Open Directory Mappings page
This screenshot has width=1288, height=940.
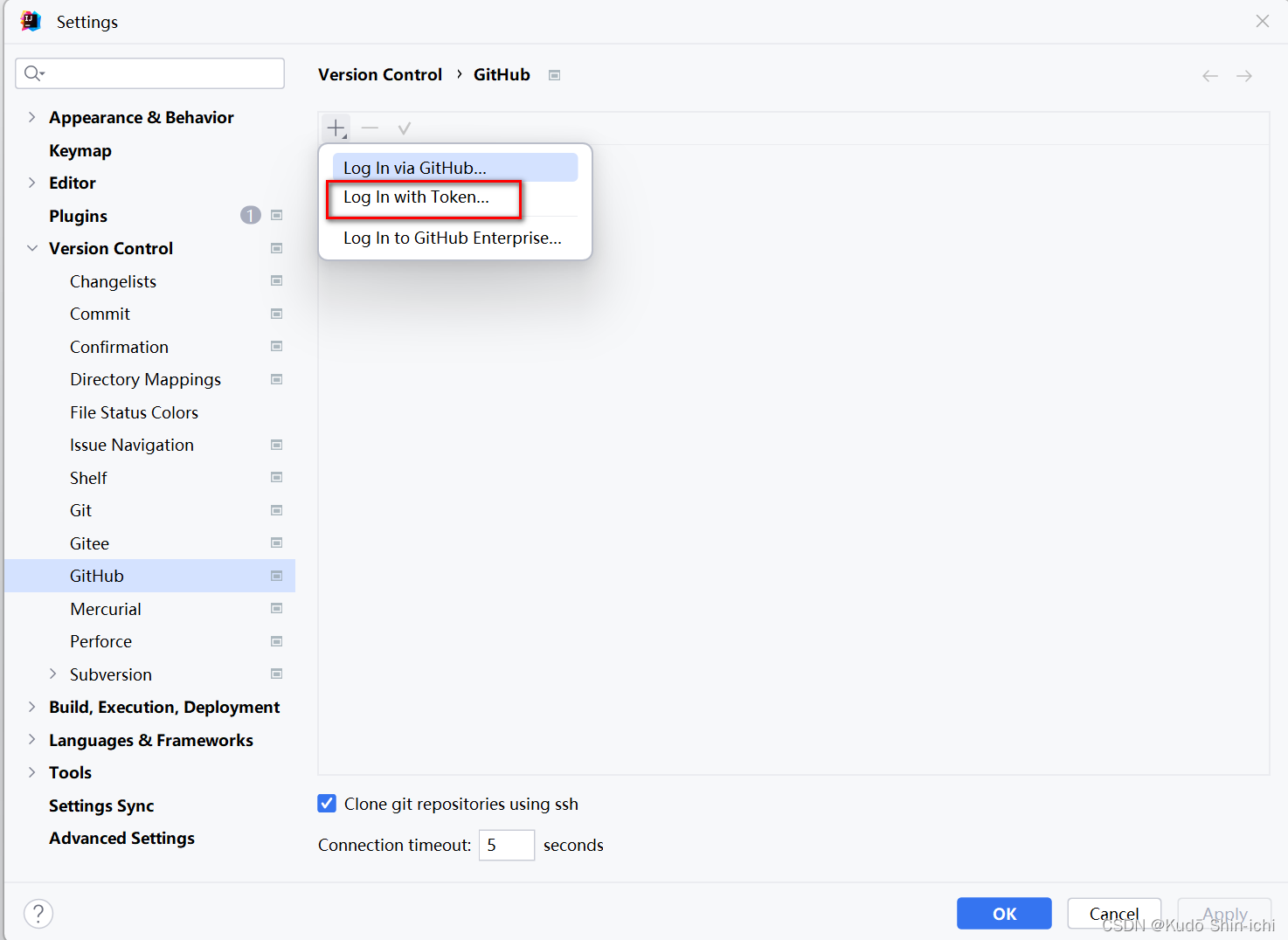pyautogui.click(x=146, y=379)
